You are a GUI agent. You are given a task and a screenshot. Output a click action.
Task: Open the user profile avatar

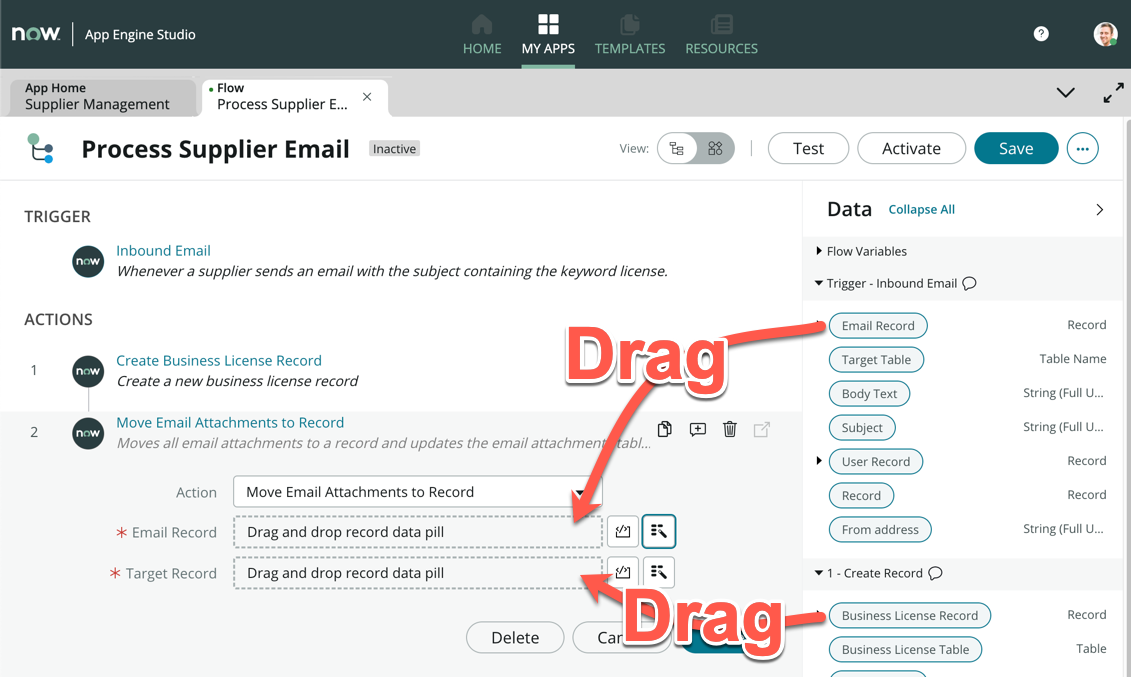1105,34
